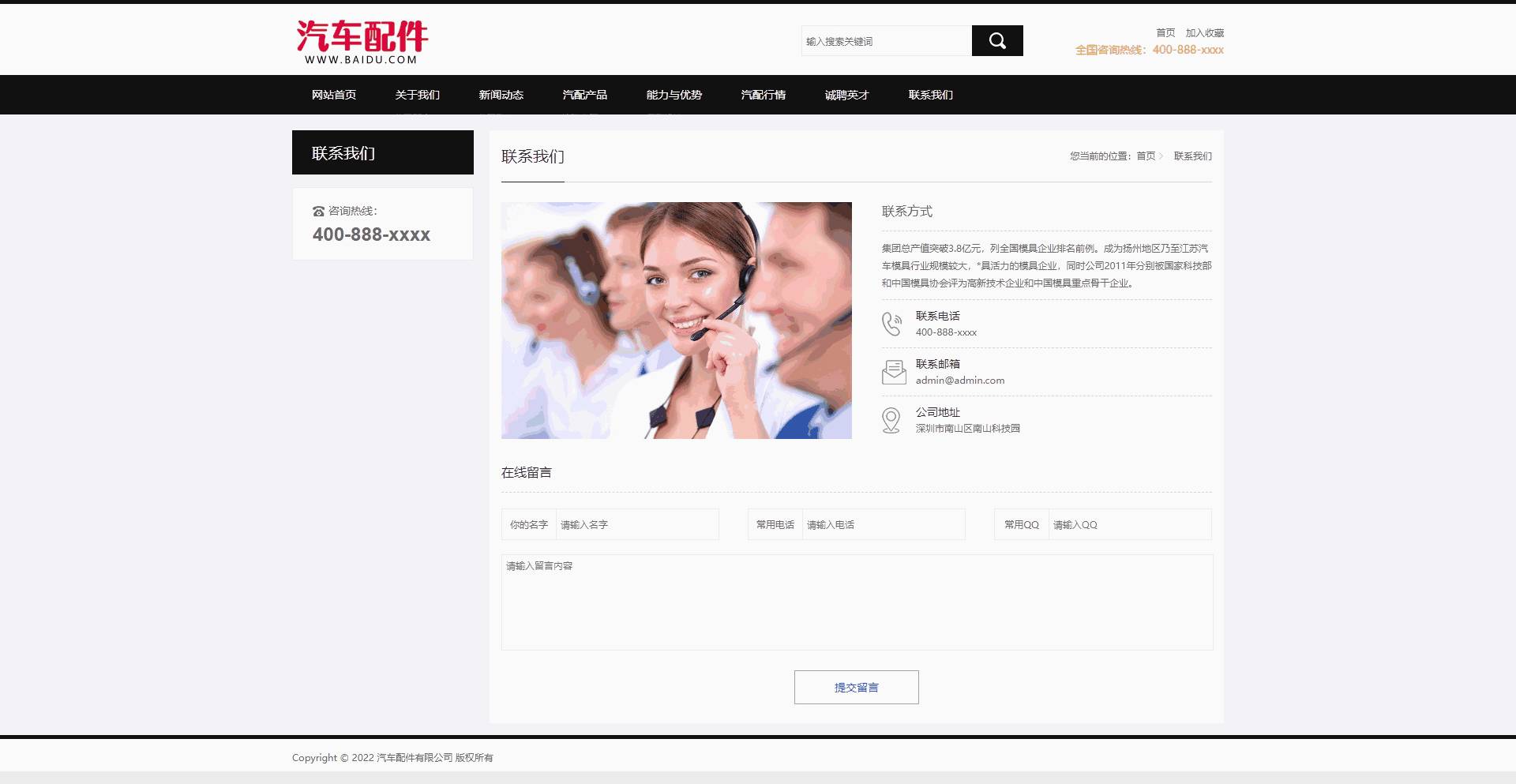Click the 提交留言 submit button
The width and height of the screenshot is (1516, 784).
pos(856,687)
